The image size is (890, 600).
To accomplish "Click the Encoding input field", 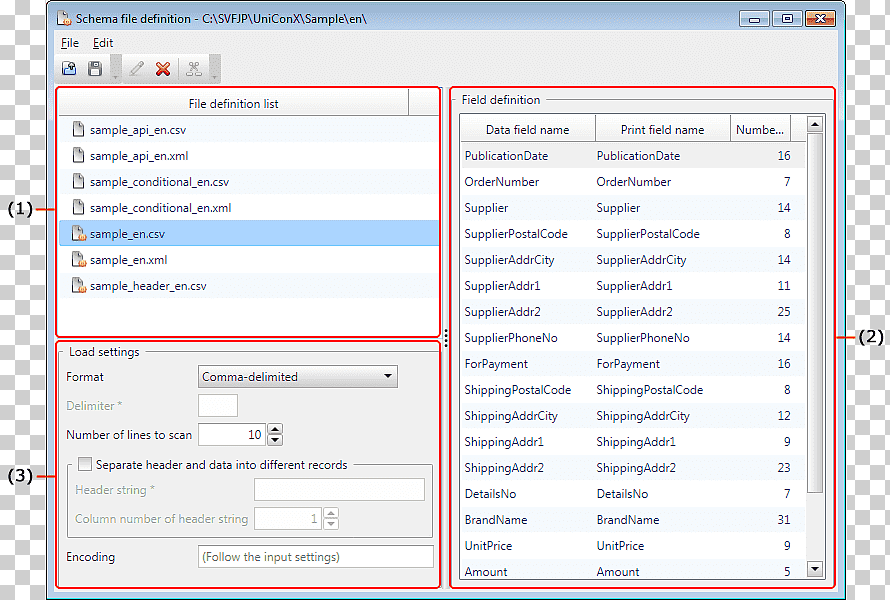I will click(316, 556).
